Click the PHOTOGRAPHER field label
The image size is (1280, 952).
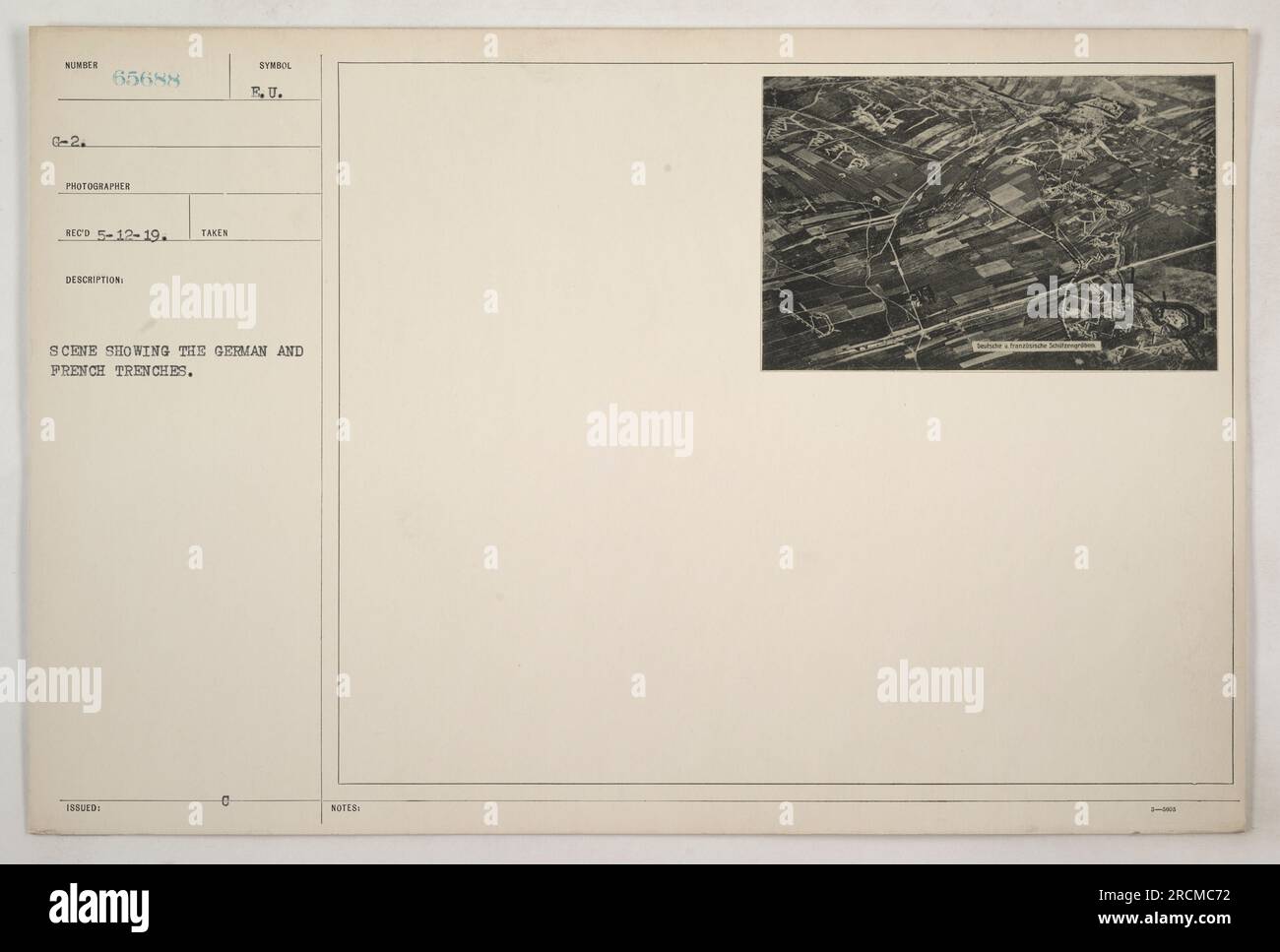pyautogui.click(x=93, y=184)
